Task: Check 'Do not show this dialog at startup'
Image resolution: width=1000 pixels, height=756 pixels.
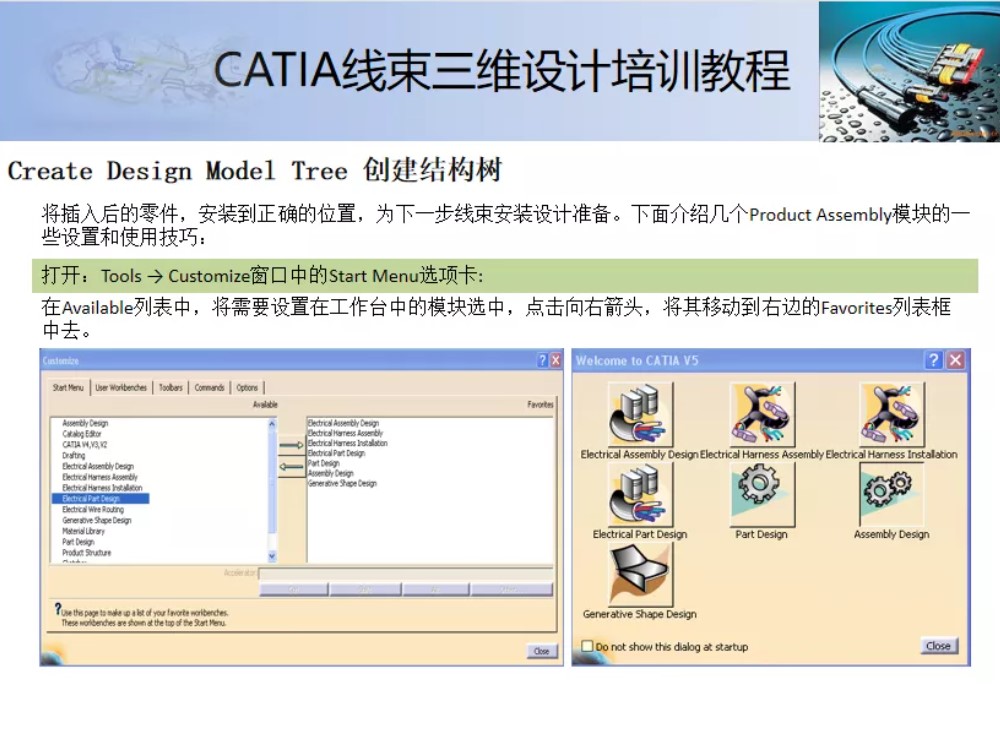Action: tap(588, 646)
